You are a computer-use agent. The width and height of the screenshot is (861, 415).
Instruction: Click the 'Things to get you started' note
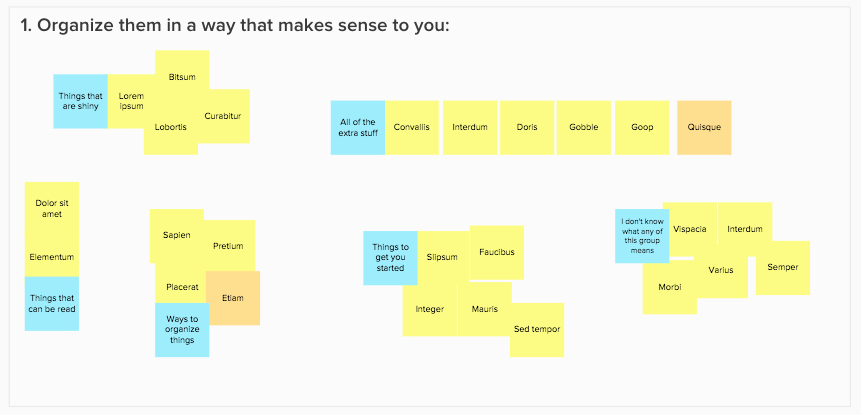(x=390, y=258)
